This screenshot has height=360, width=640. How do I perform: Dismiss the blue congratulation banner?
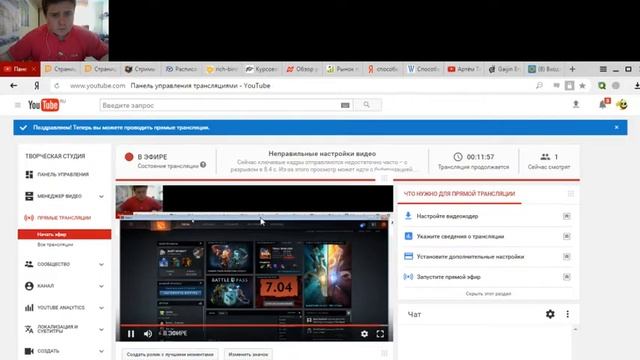[x=616, y=127]
